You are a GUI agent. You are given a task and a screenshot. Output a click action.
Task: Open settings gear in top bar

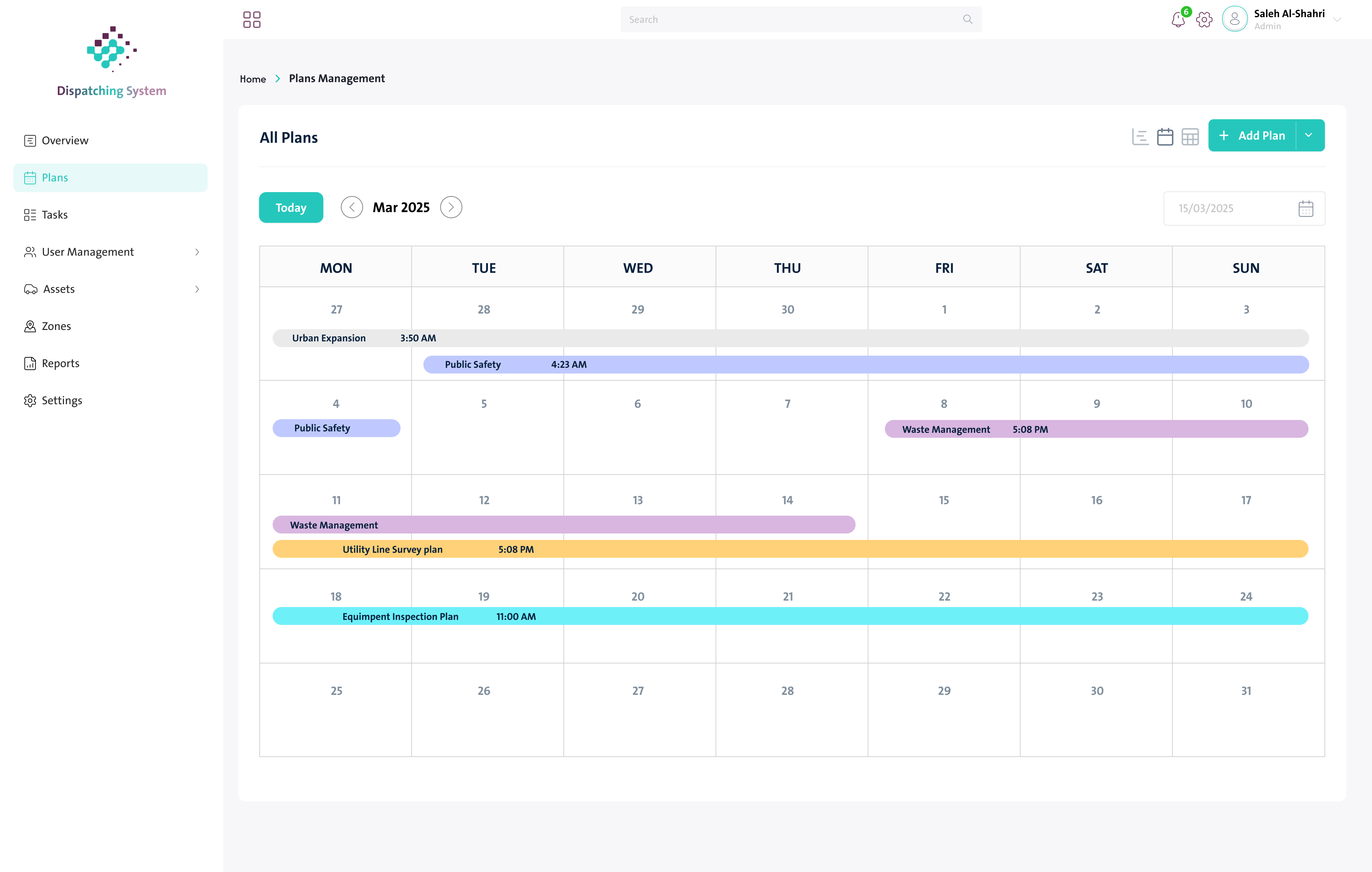click(x=1204, y=19)
